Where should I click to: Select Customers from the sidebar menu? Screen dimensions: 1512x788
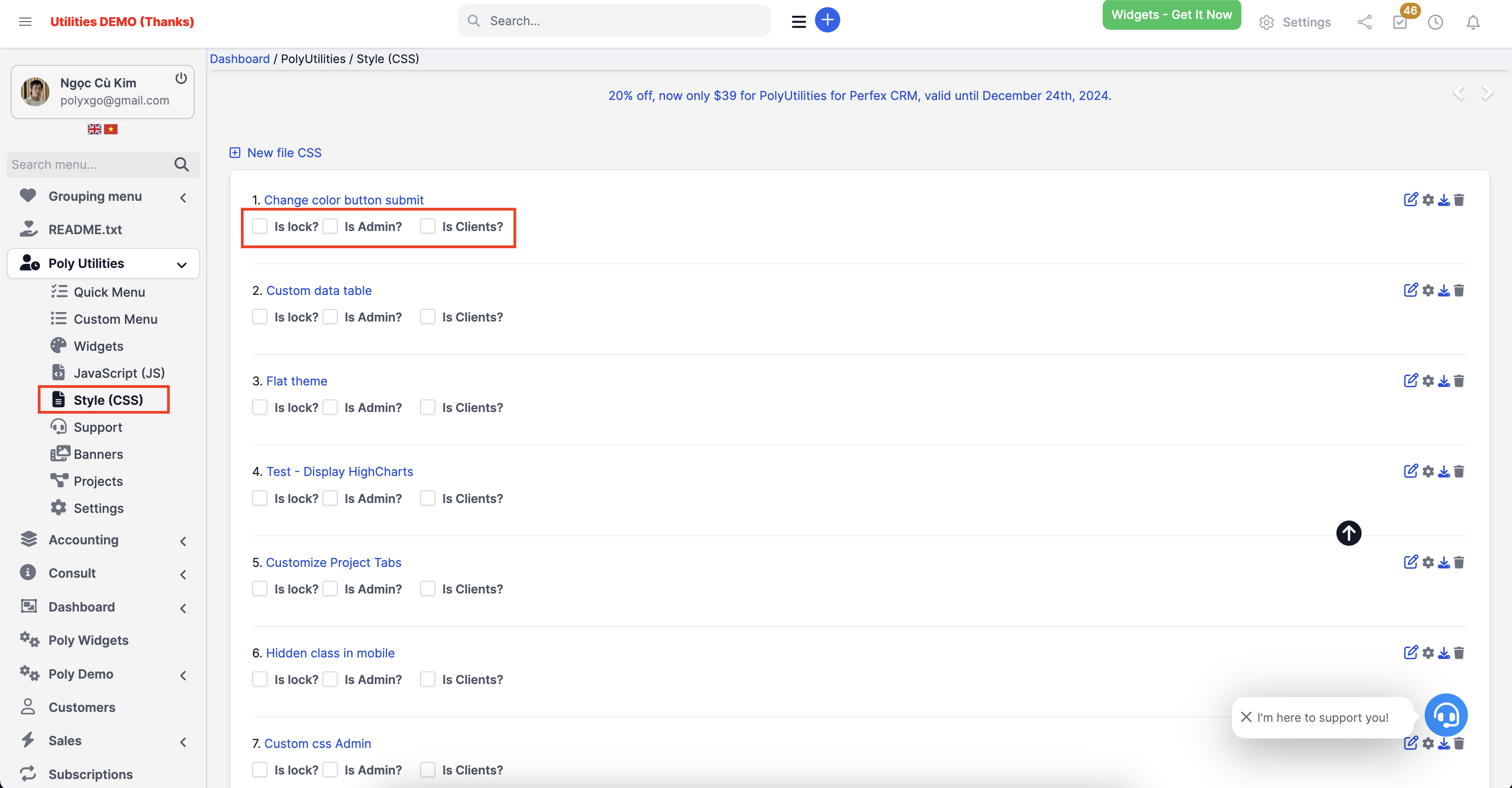[x=83, y=707]
